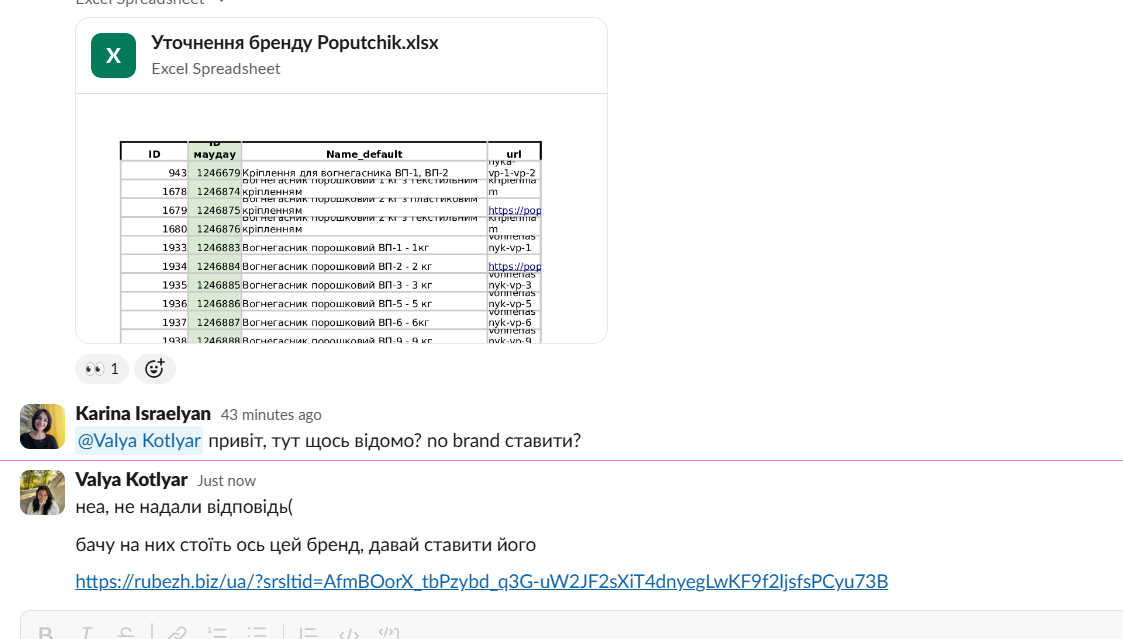Collapse the Excel Spreadsheet attachment caret
This screenshot has height=639, width=1123.
click(221, 2)
